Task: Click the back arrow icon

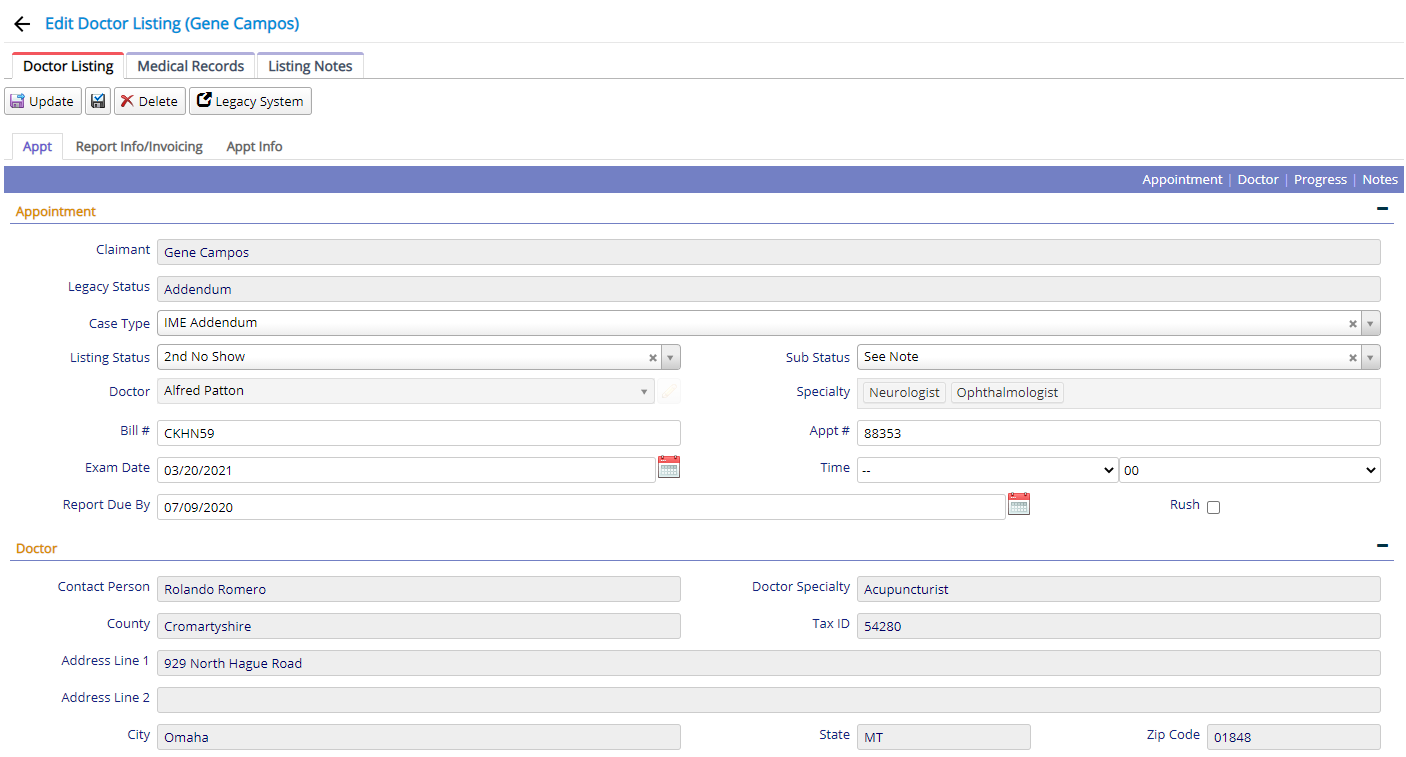Action: point(22,24)
